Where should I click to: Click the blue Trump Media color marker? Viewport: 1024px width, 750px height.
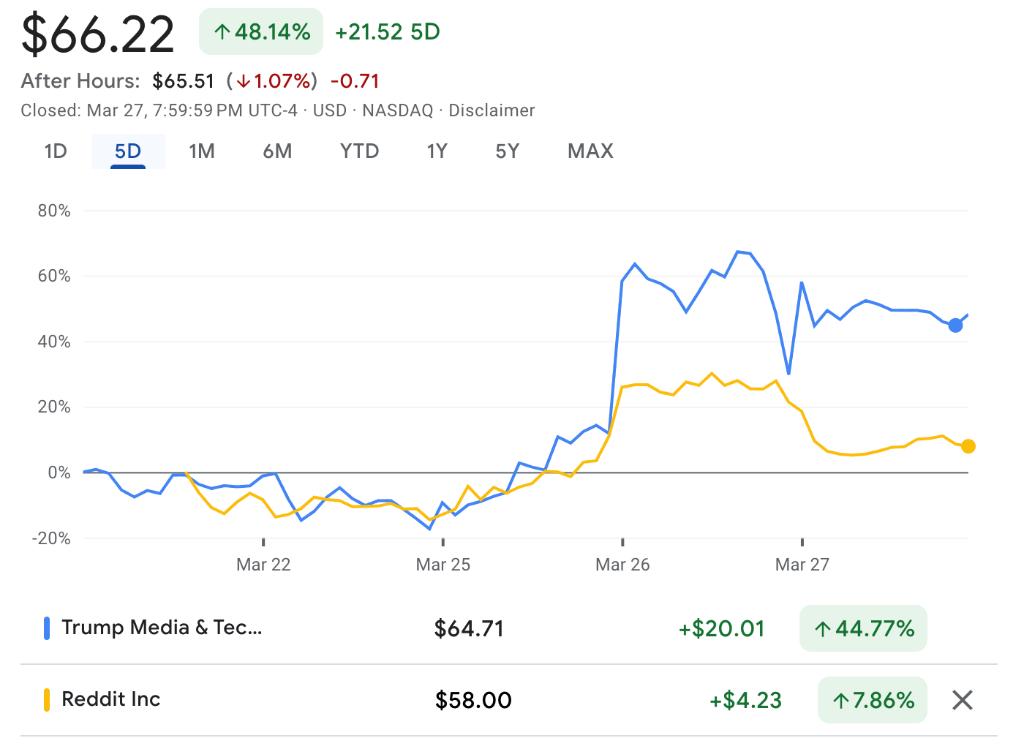(46, 628)
